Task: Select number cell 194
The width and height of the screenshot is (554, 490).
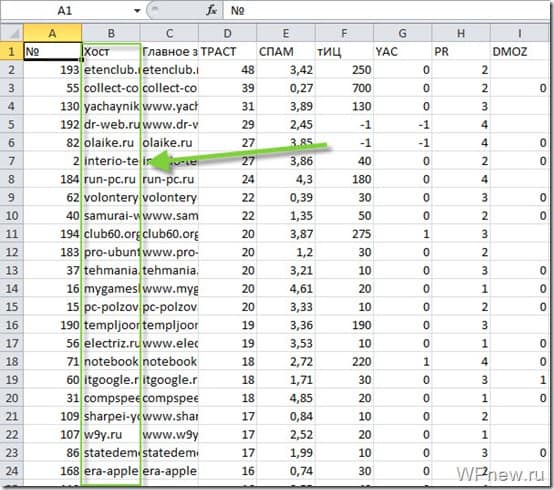Action: pos(53,234)
